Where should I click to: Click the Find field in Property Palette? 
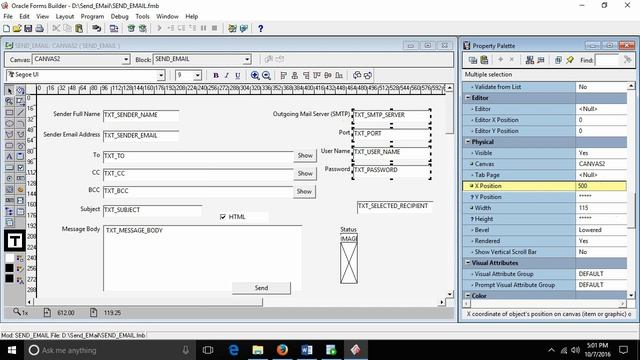click(x=607, y=60)
